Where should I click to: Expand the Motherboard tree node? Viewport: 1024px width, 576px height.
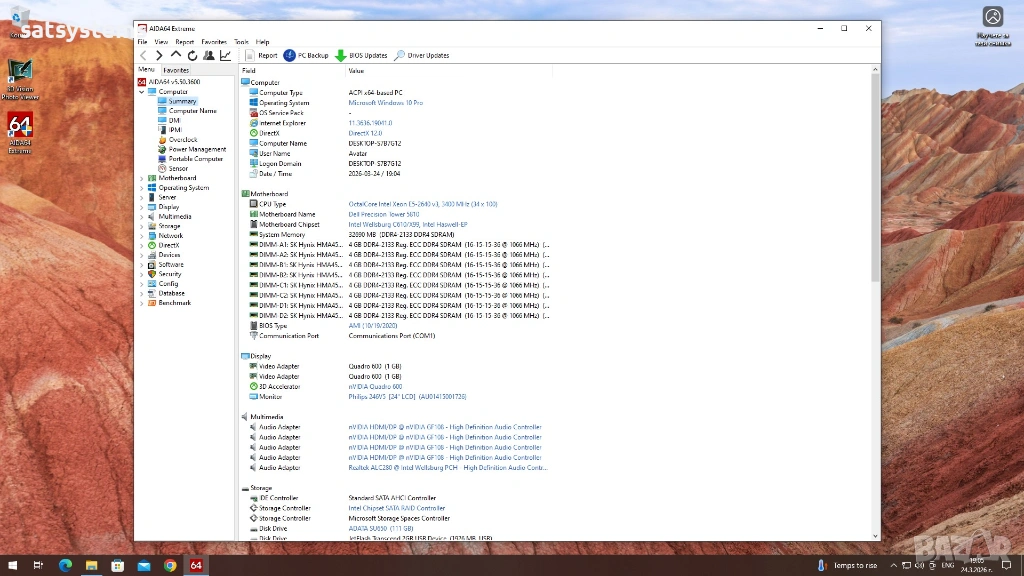point(142,178)
